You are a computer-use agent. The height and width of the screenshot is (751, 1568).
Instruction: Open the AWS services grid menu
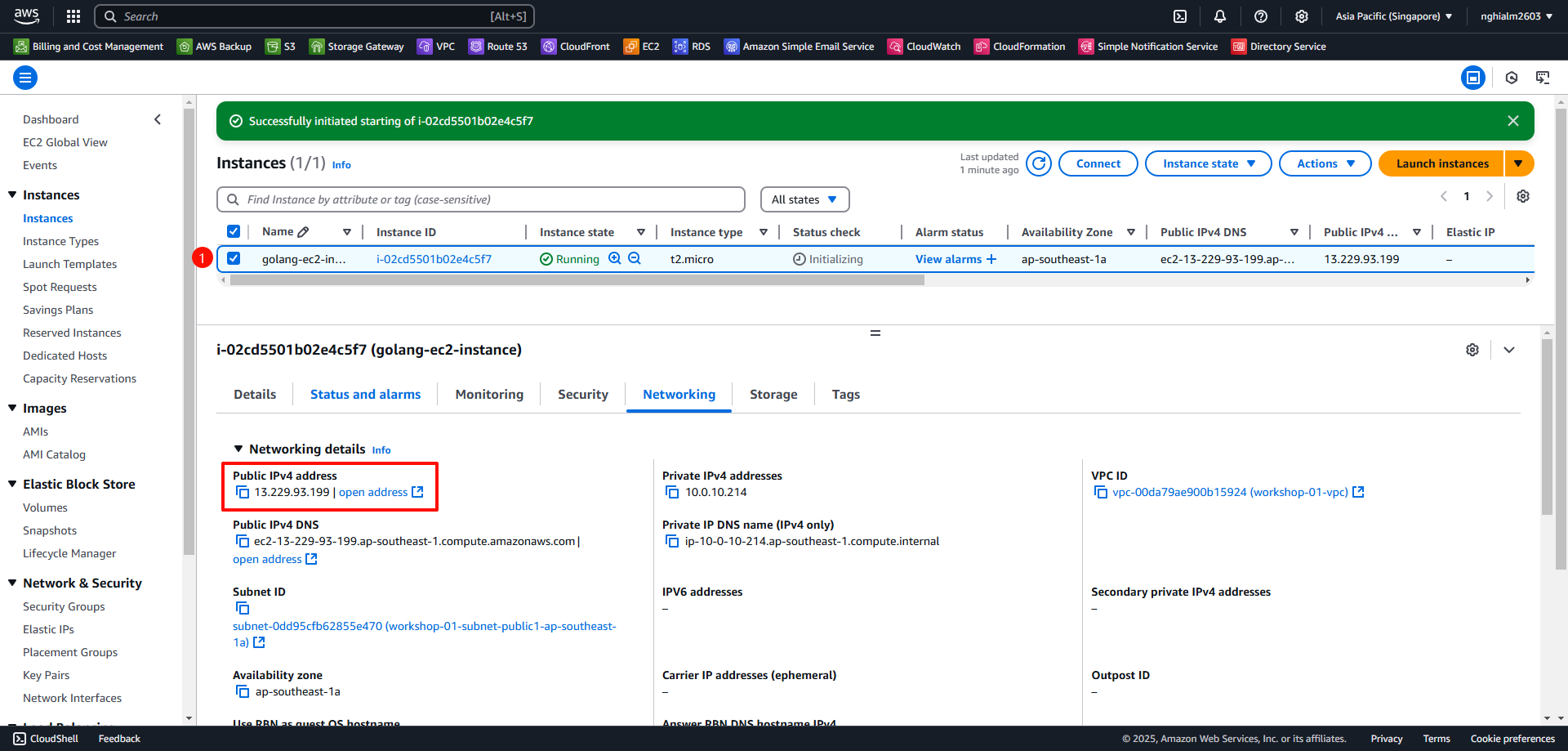pos(73,16)
